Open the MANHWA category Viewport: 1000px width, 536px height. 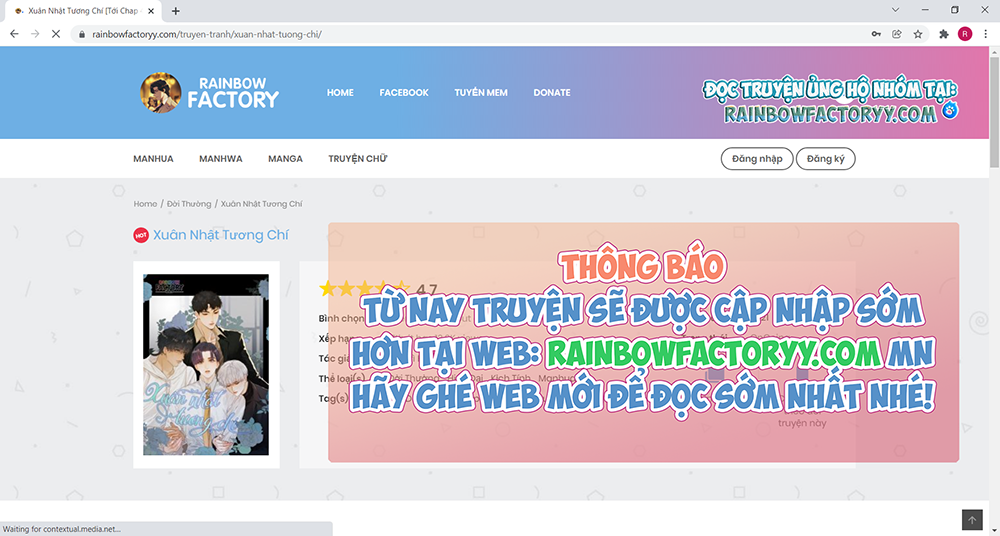[220, 159]
